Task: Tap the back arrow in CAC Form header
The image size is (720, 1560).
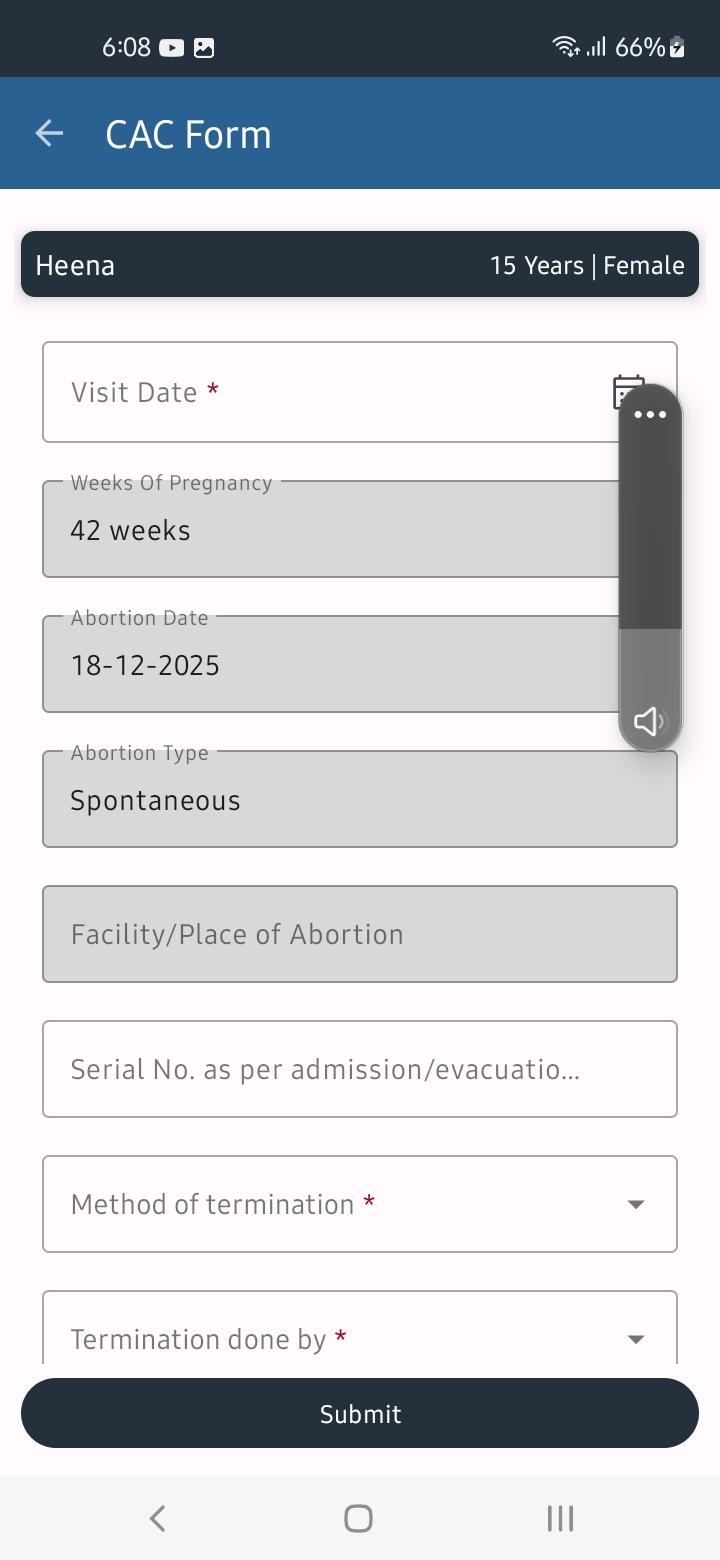Action: (x=49, y=133)
